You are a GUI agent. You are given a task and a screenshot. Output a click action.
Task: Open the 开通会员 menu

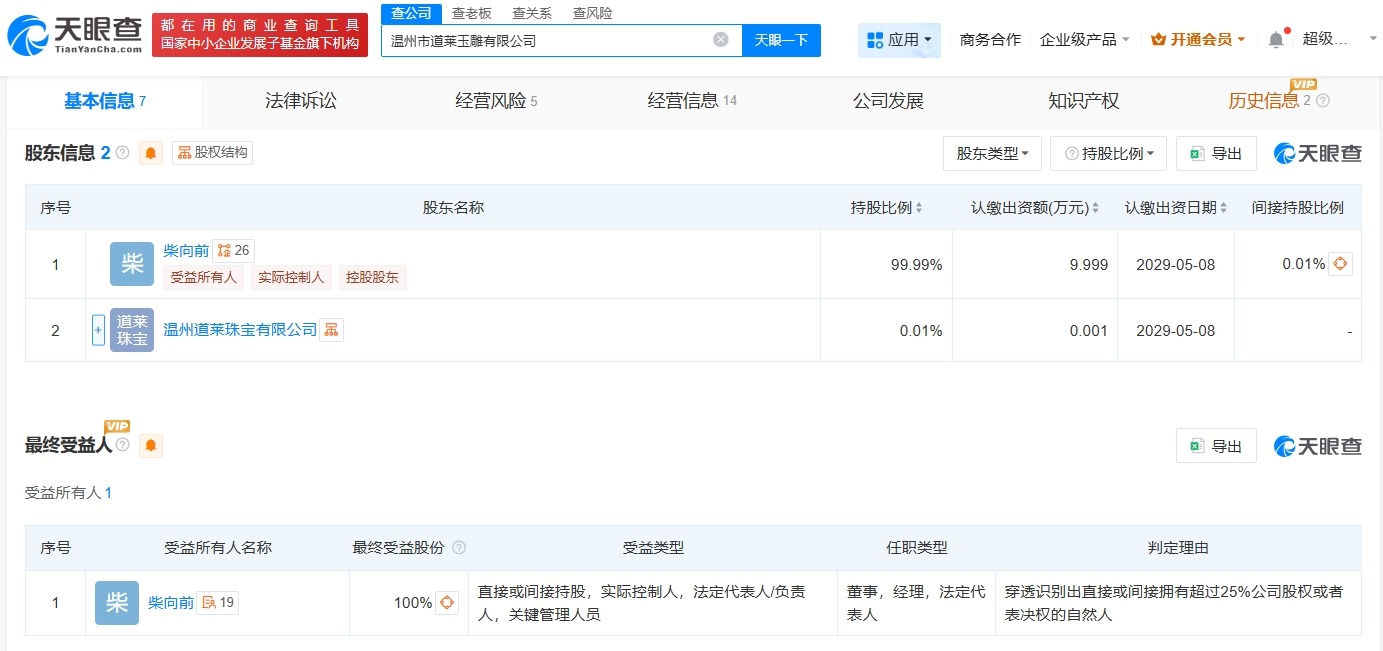click(1198, 38)
